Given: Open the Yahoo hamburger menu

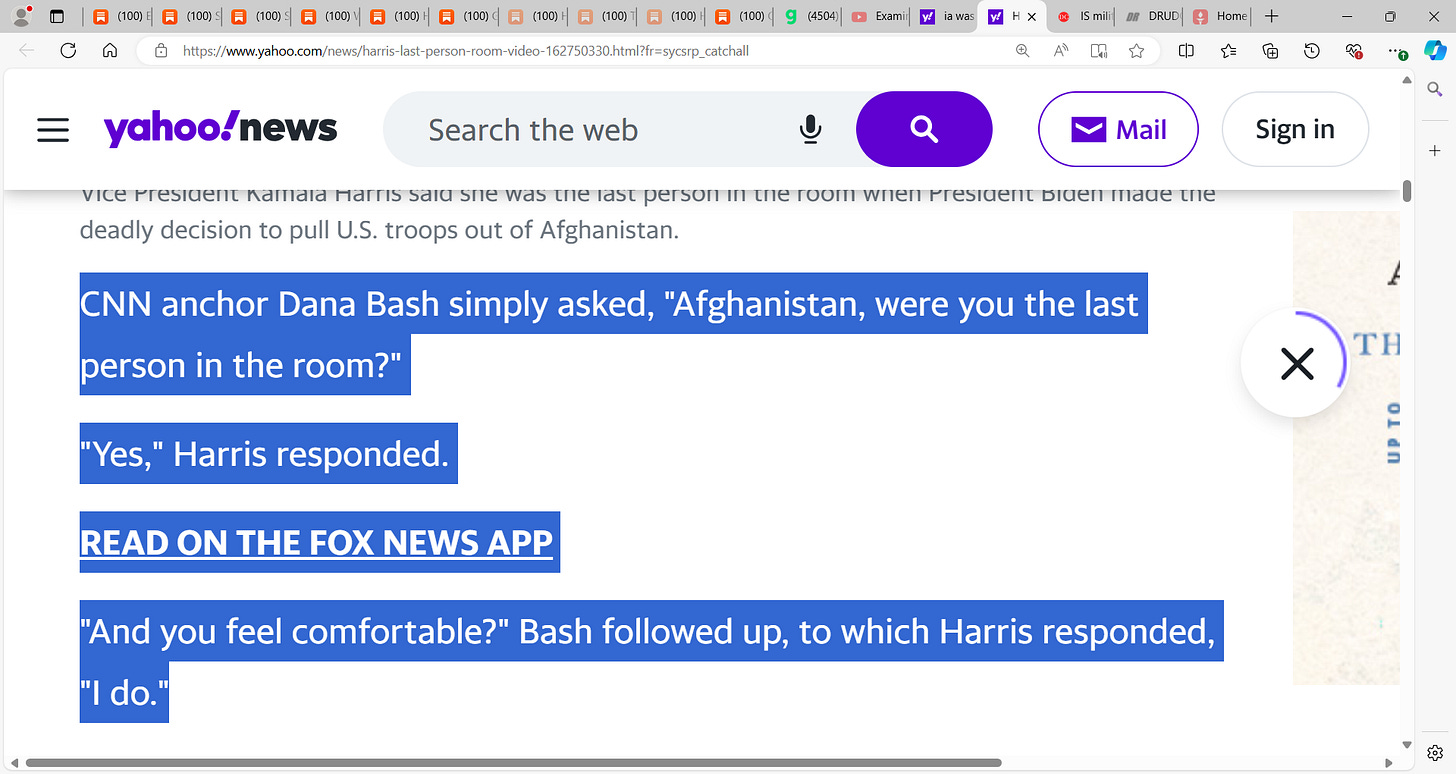Looking at the screenshot, I should pos(53,129).
